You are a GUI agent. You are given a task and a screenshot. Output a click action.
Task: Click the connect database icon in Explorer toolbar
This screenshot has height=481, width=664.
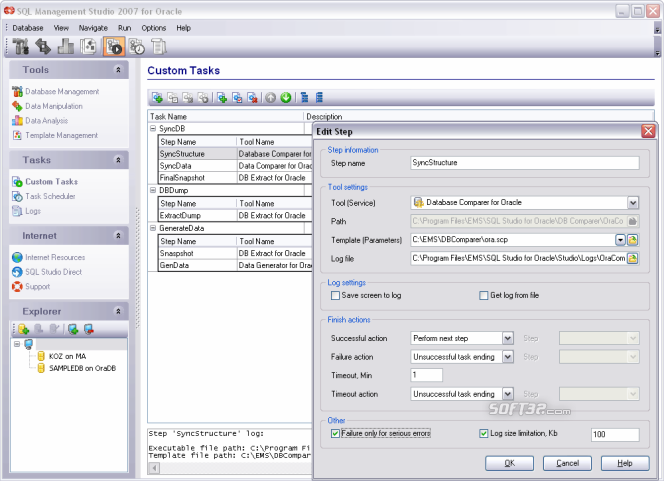(x=73, y=329)
